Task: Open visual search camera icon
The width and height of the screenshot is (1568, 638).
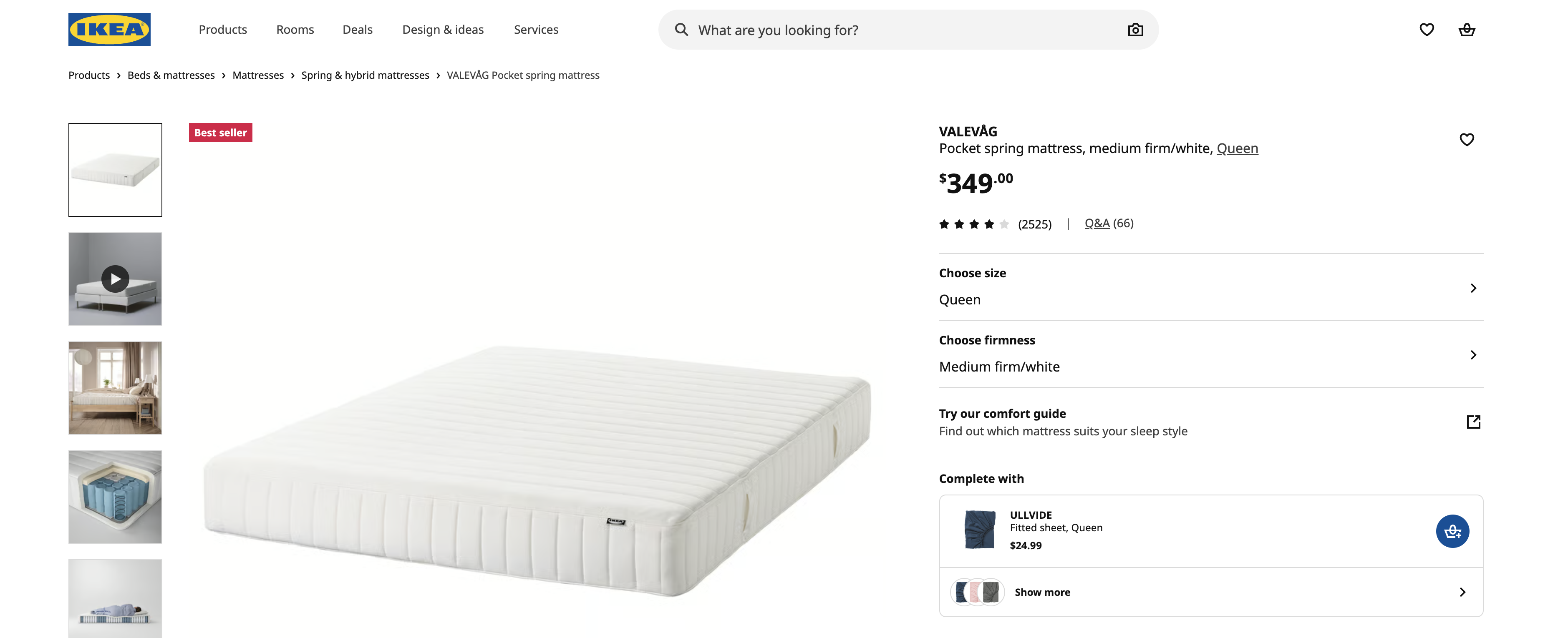Action: tap(1135, 30)
